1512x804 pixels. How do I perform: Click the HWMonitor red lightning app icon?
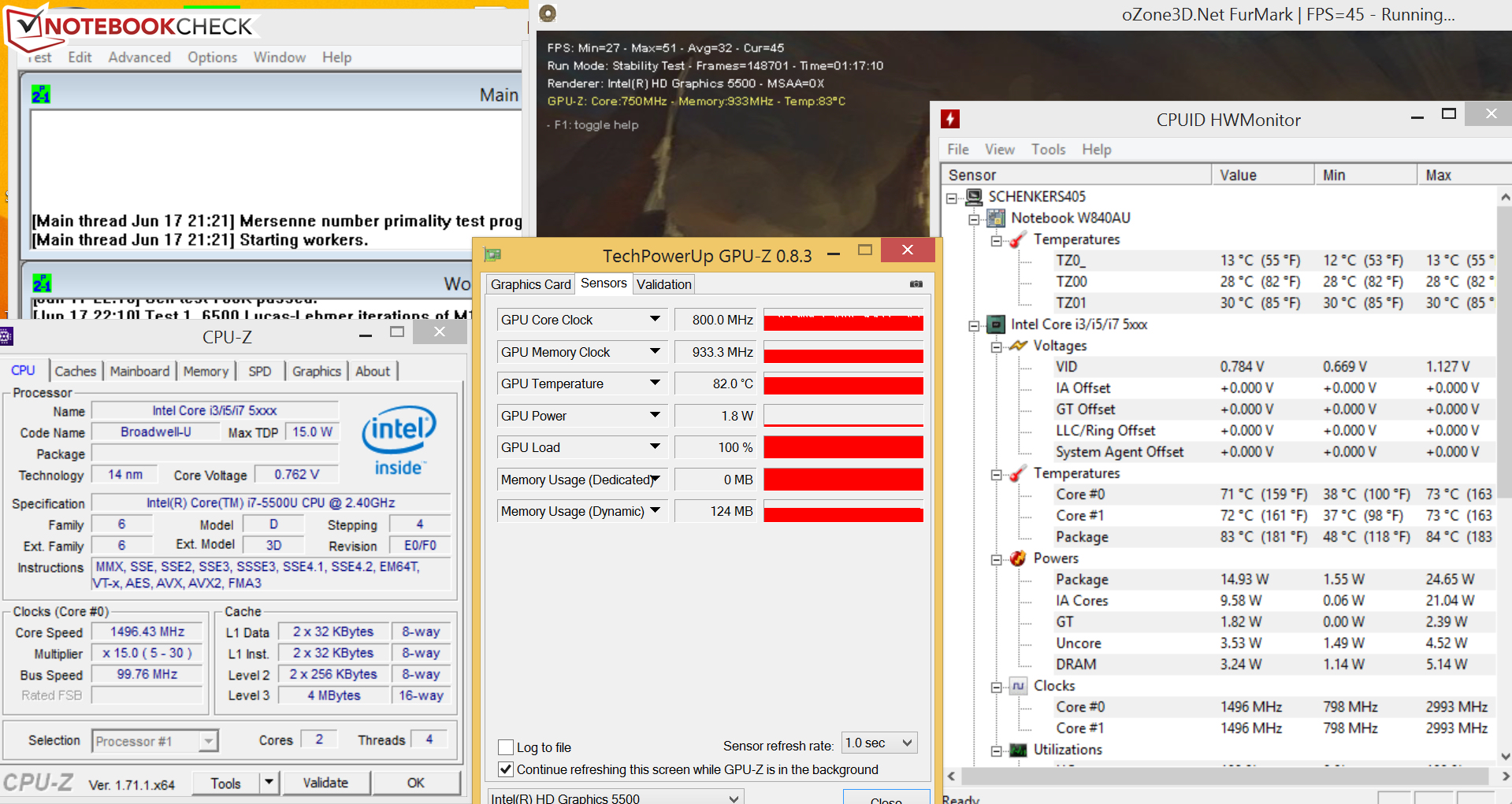pyautogui.click(x=950, y=119)
